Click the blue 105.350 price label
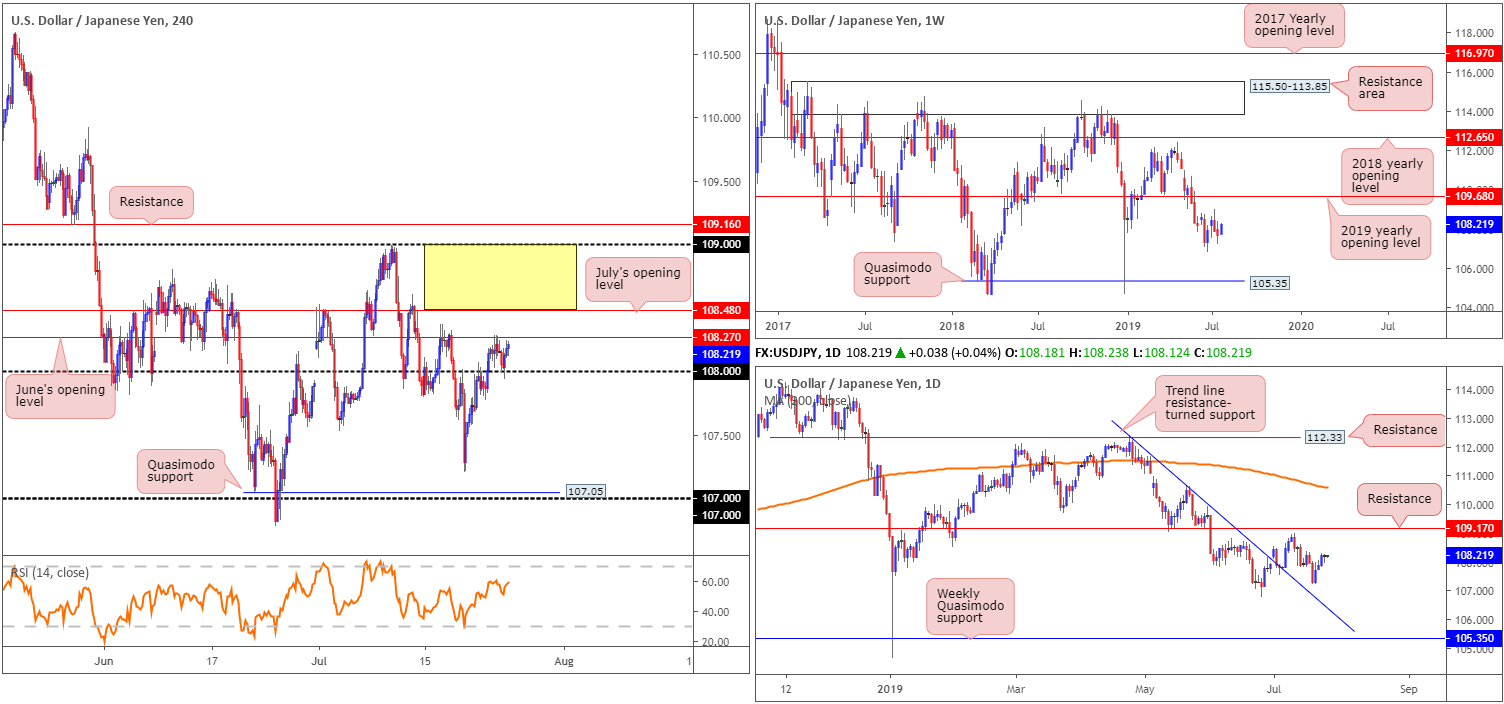This screenshot has height=704, width=1504. [1475, 637]
